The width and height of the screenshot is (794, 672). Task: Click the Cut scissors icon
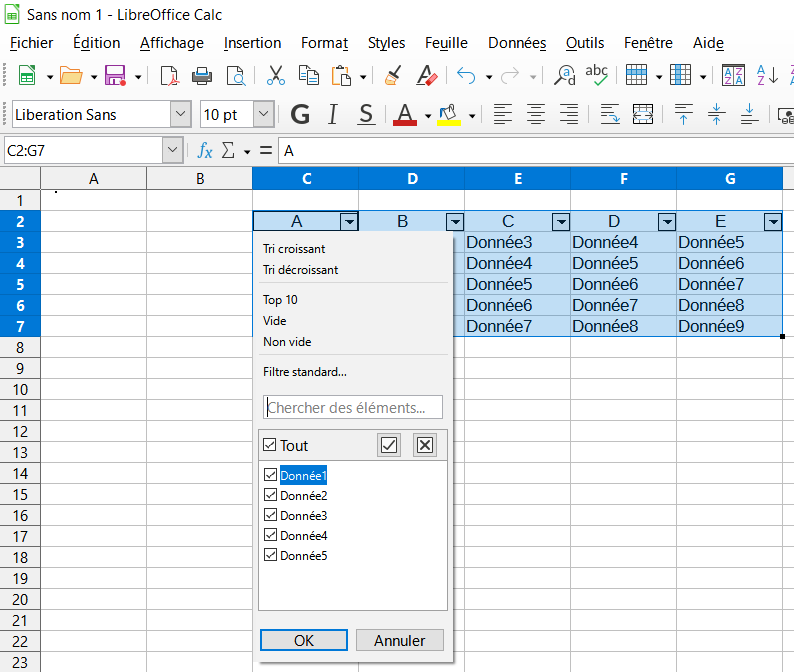275,75
